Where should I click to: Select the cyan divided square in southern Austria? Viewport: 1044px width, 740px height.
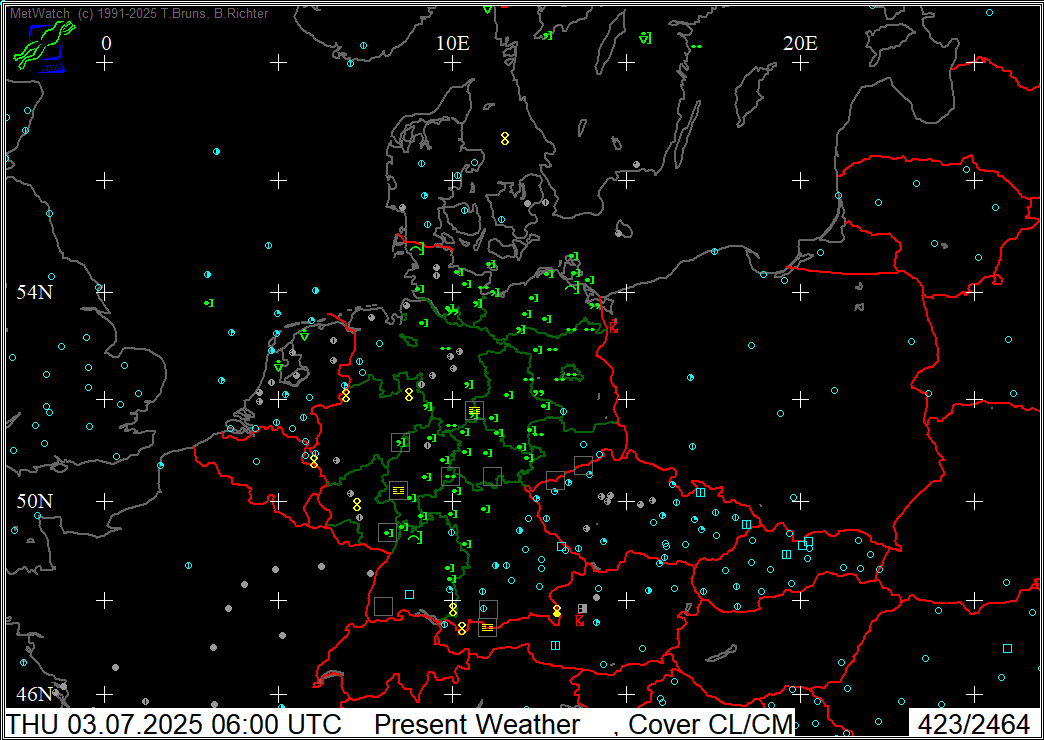(x=555, y=645)
